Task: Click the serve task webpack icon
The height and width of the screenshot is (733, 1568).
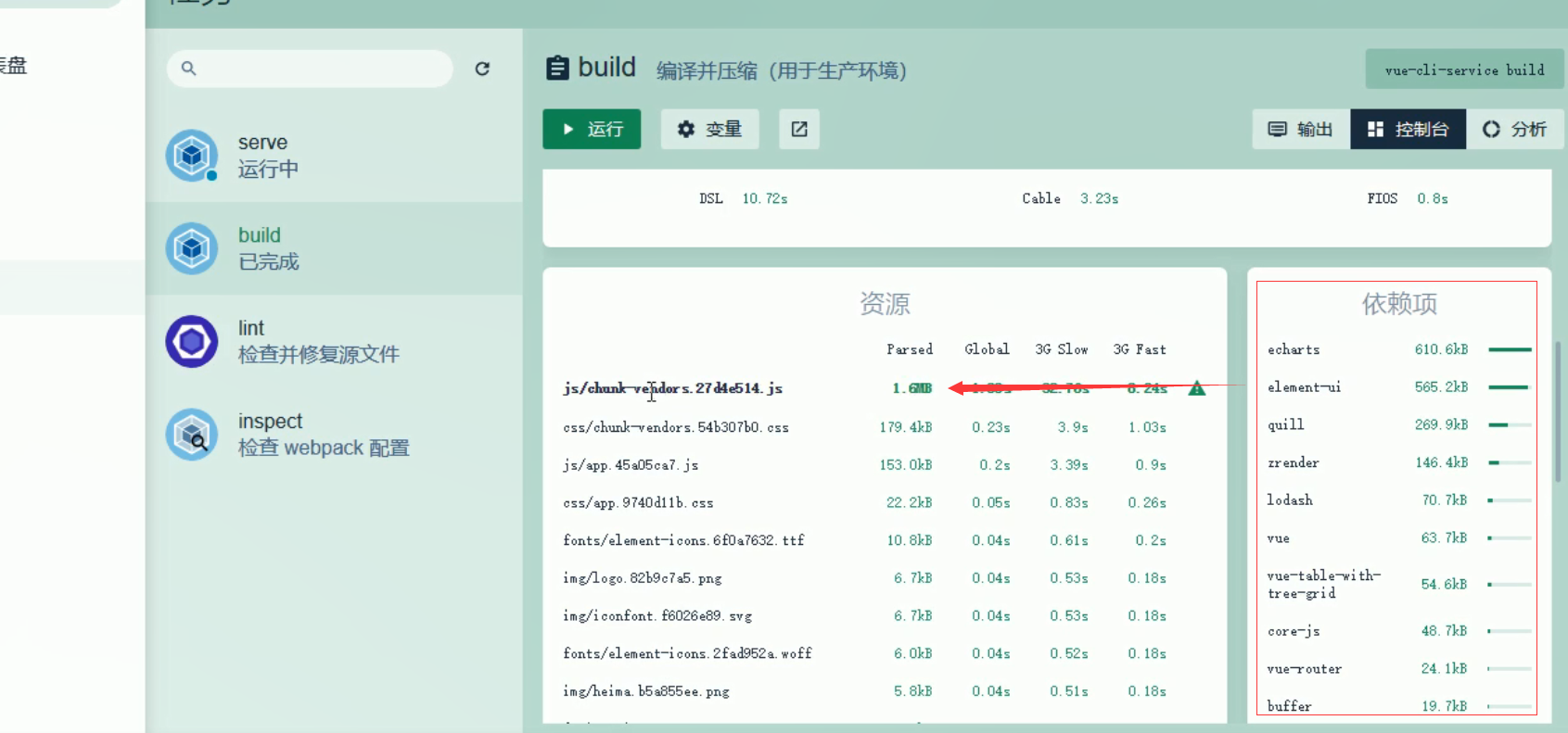Action: point(192,156)
